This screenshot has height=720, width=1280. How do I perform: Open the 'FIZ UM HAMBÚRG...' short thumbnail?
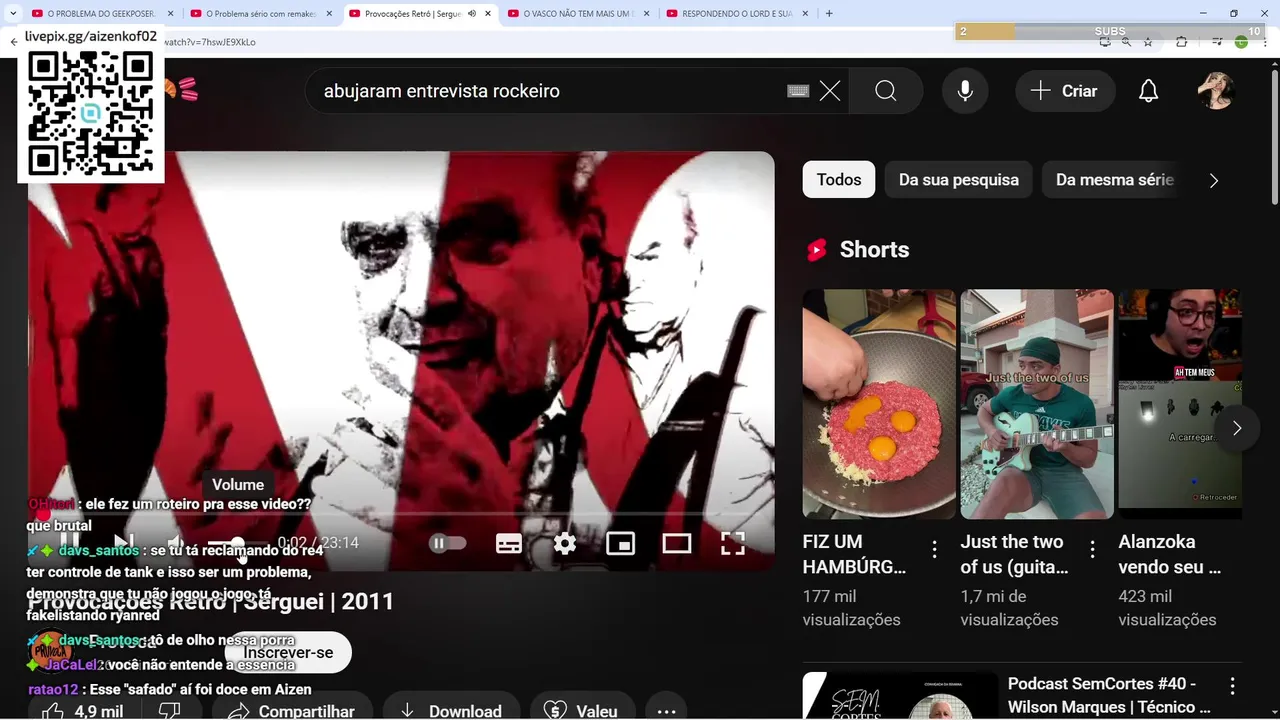point(879,404)
